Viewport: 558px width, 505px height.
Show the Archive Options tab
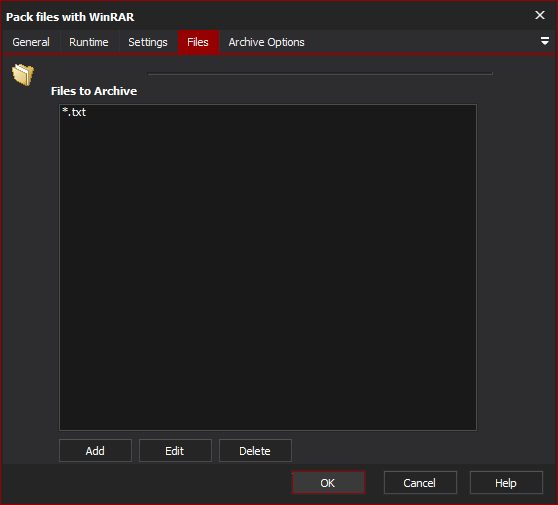pyautogui.click(x=267, y=42)
